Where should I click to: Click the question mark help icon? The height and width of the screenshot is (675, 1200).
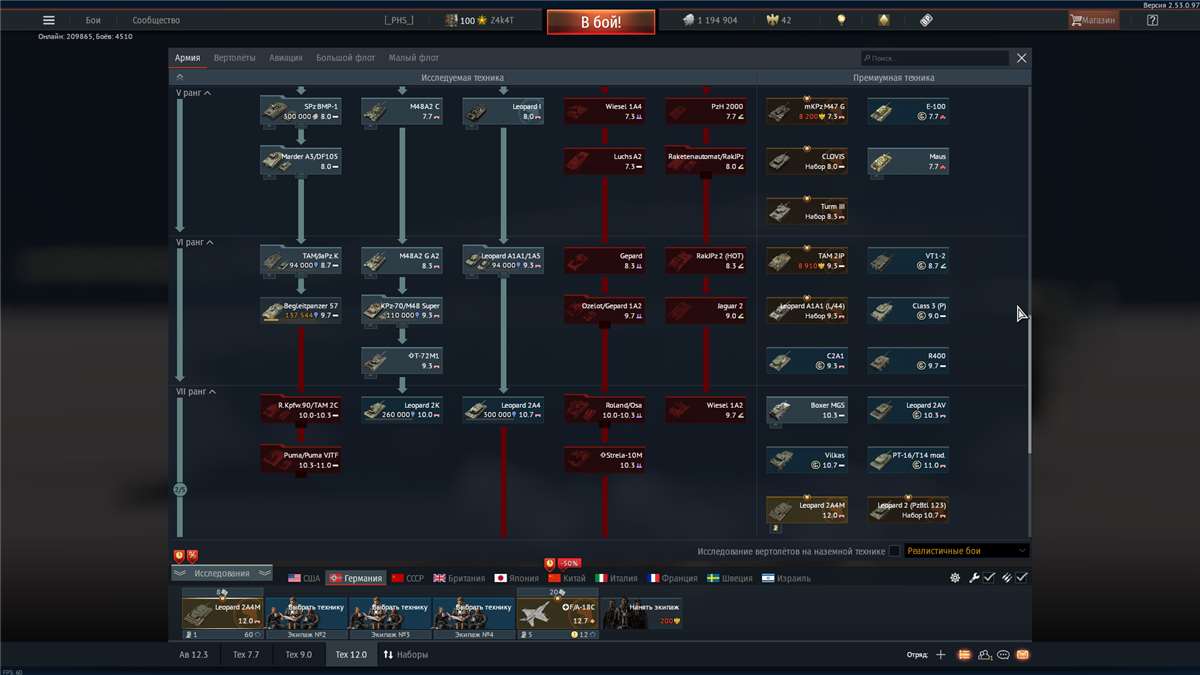pos(1152,20)
